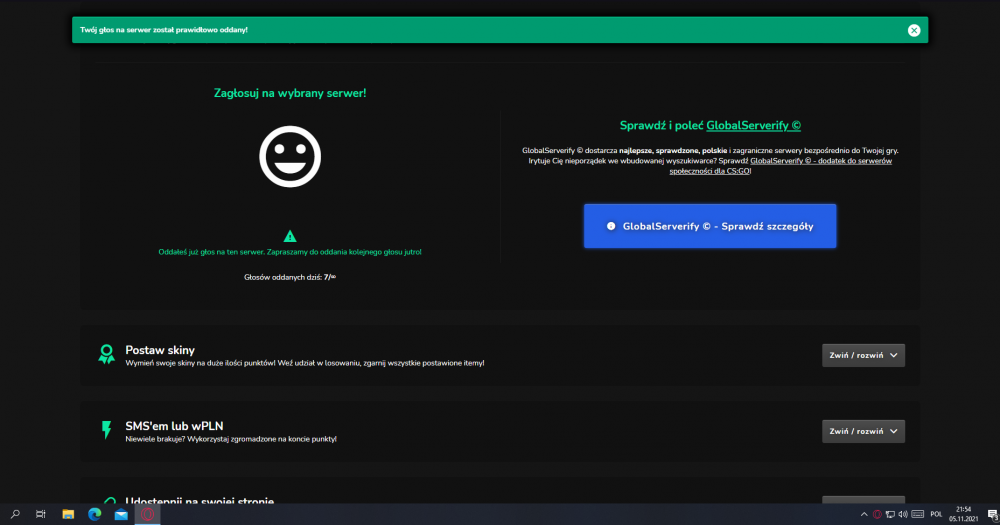Click the already-voted notice text

290,252
